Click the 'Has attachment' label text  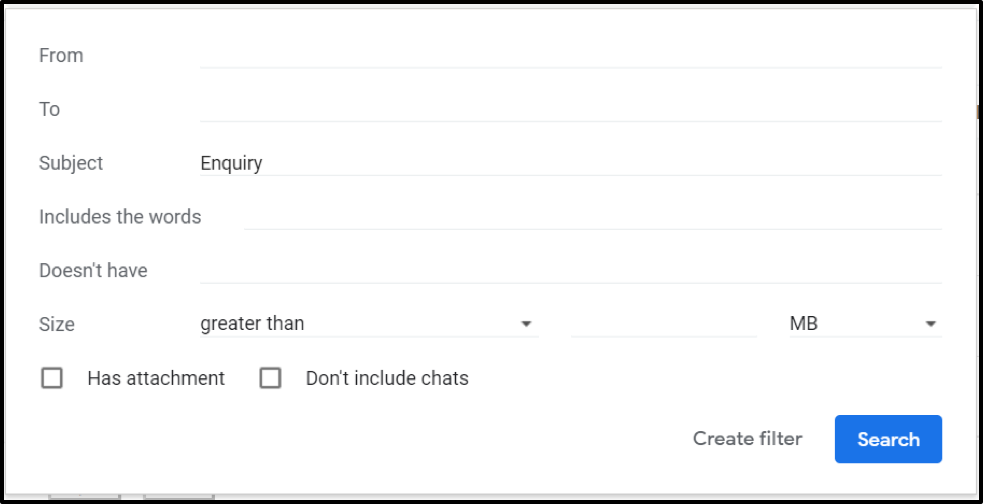156,378
